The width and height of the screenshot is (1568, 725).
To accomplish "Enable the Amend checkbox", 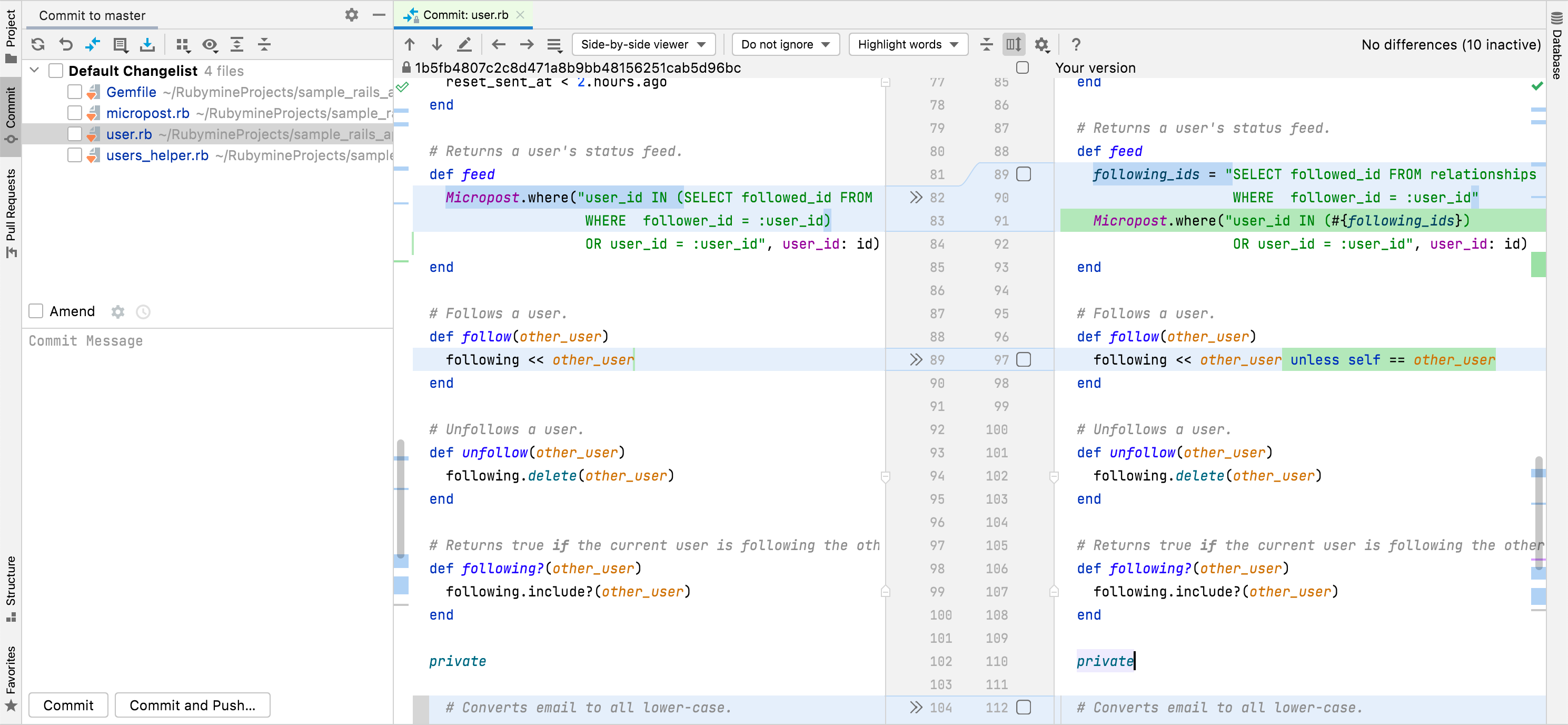I will [35, 311].
